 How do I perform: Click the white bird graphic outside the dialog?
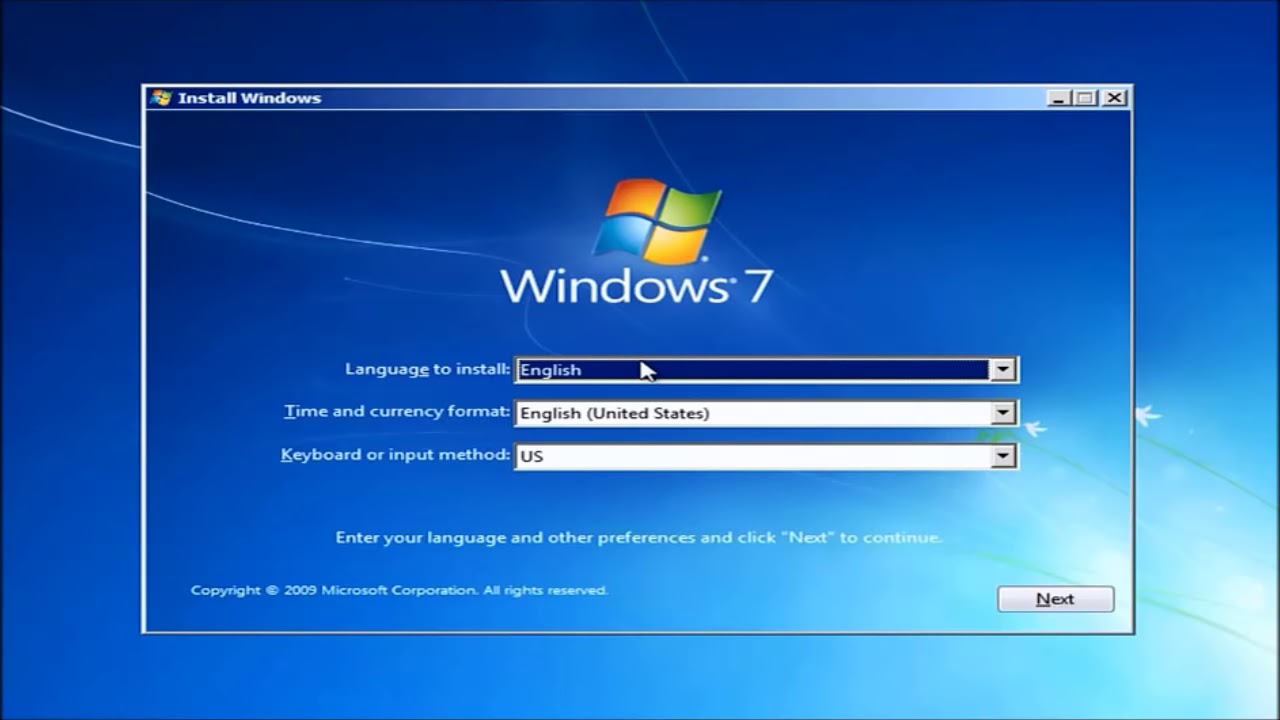coord(1148,414)
